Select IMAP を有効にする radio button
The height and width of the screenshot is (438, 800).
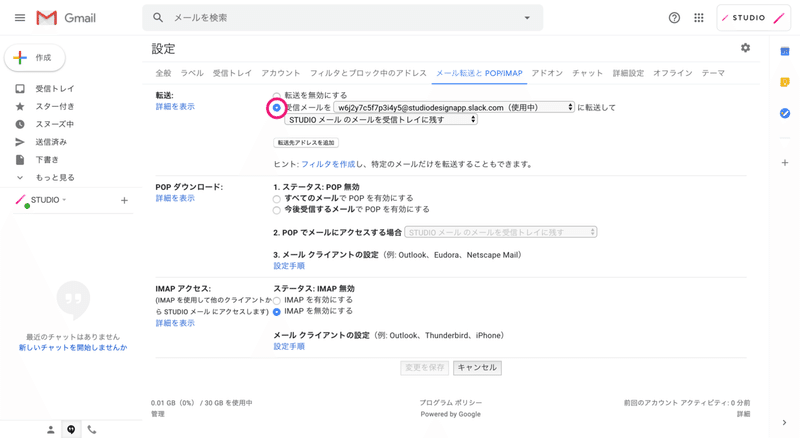tap(277, 301)
